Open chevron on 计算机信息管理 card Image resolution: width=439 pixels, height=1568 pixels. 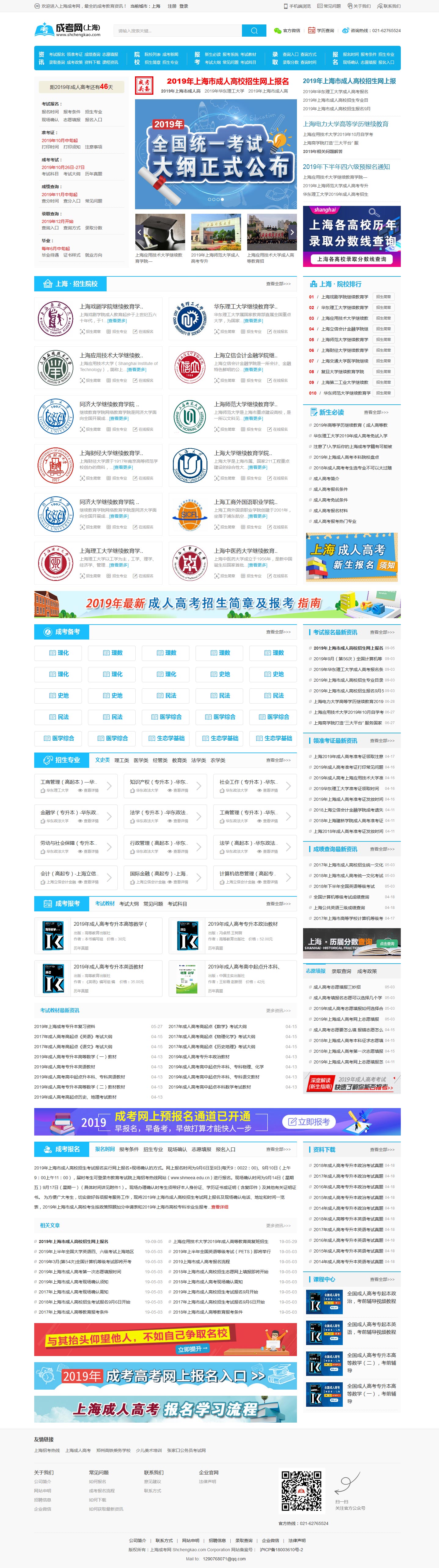pyautogui.click(x=288, y=877)
